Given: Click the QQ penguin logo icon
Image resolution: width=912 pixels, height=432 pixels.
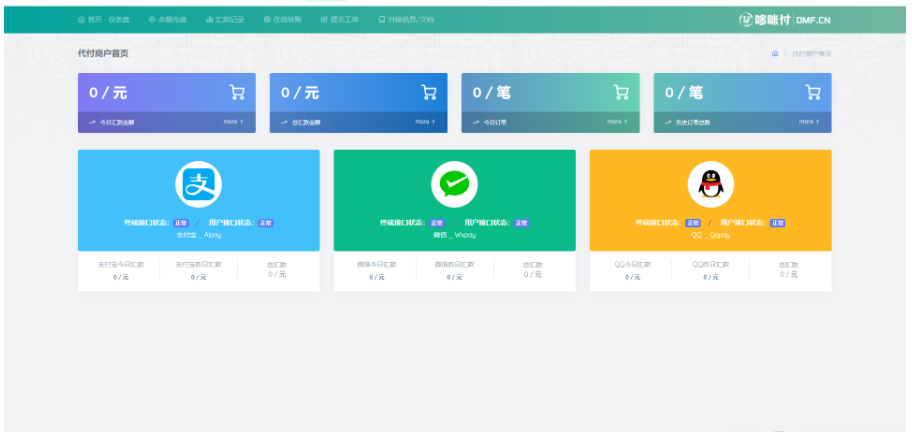Looking at the screenshot, I should click(711, 184).
